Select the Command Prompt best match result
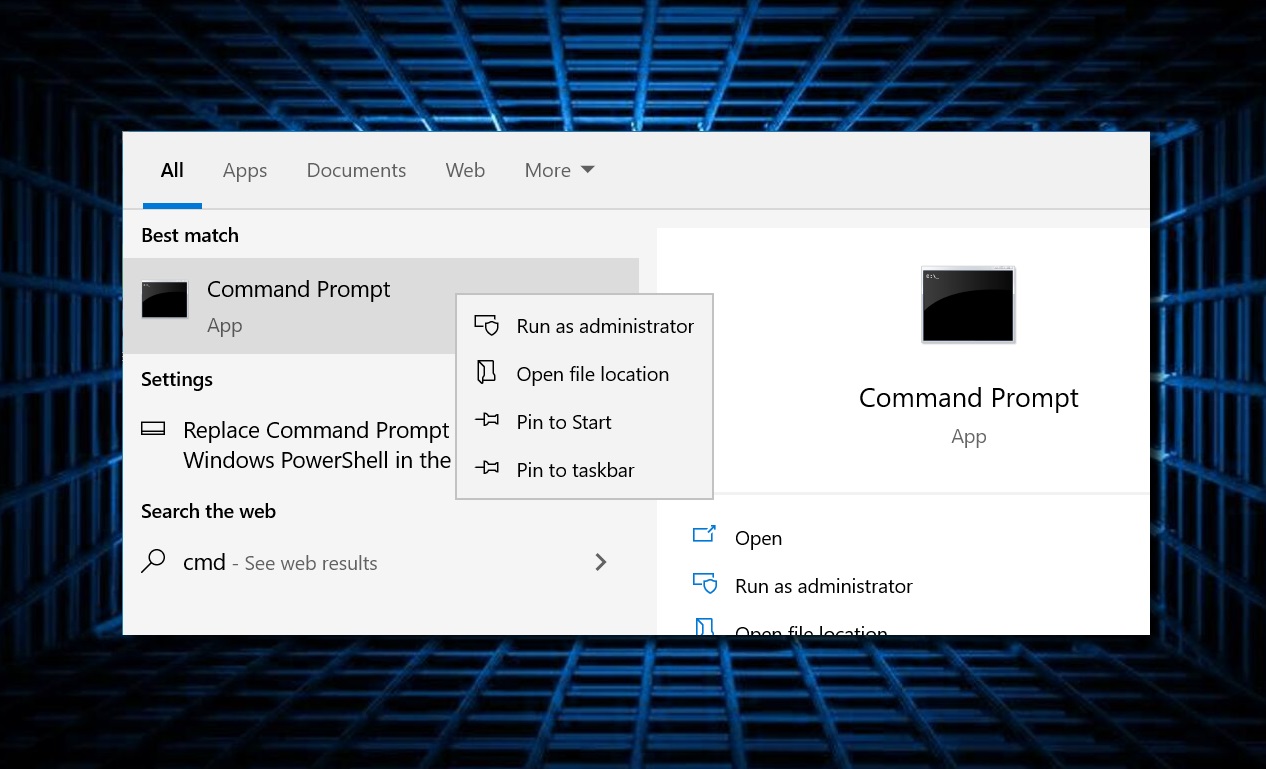The height and width of the screenshot is (769, 1266). pyautogui.click(x=381, y=305)
